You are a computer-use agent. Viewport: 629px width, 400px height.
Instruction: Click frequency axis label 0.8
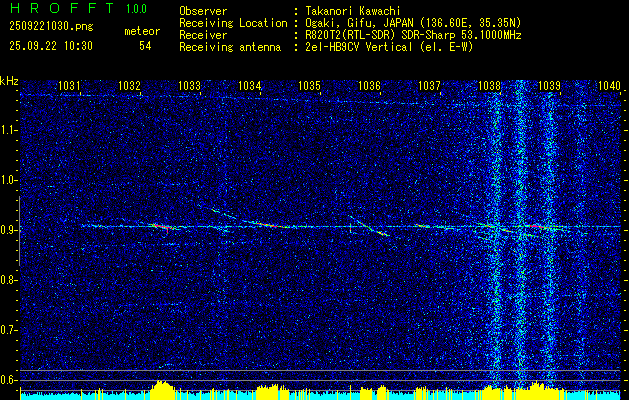click(x=9, y=280)
